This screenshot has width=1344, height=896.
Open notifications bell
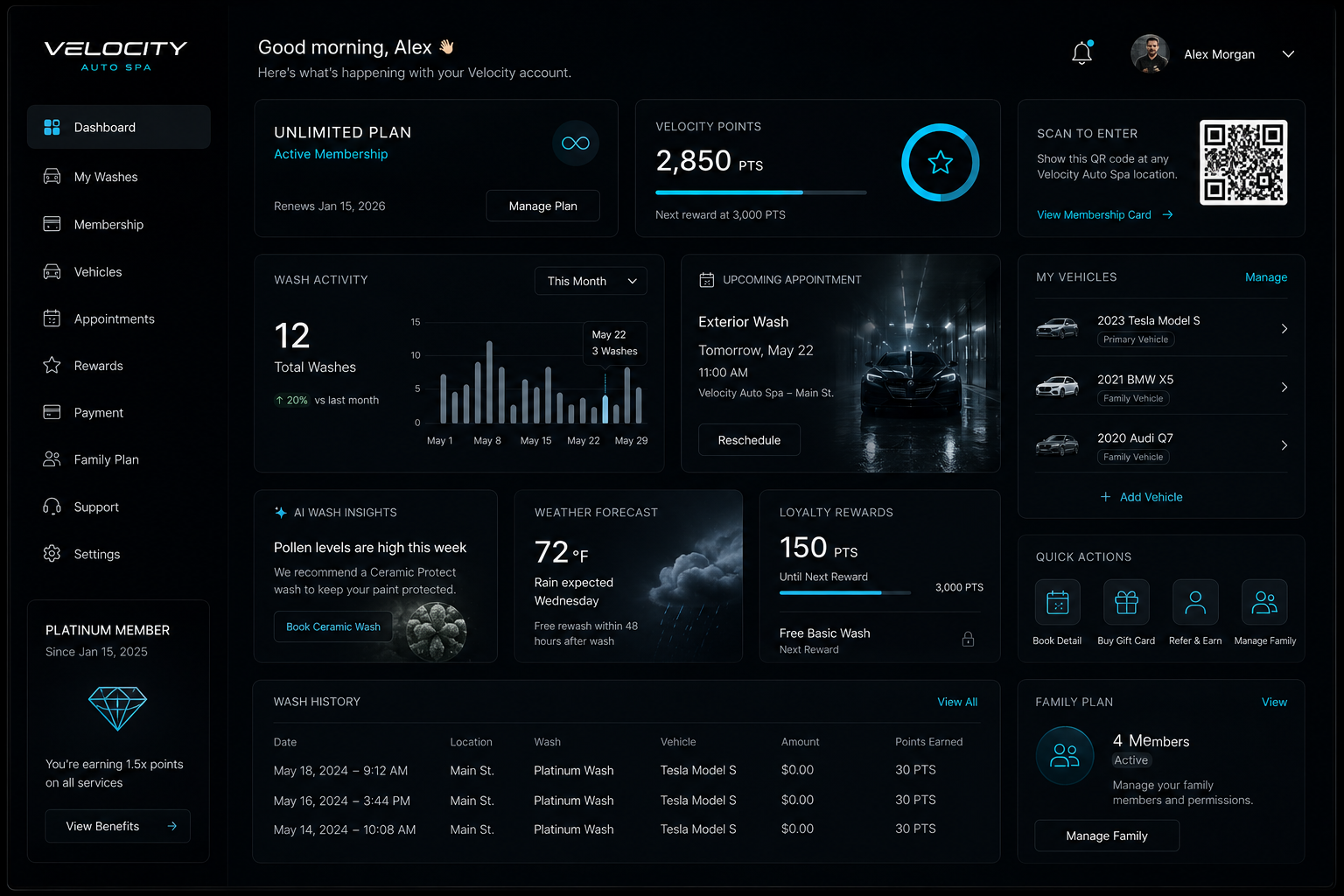point(1082,53)
